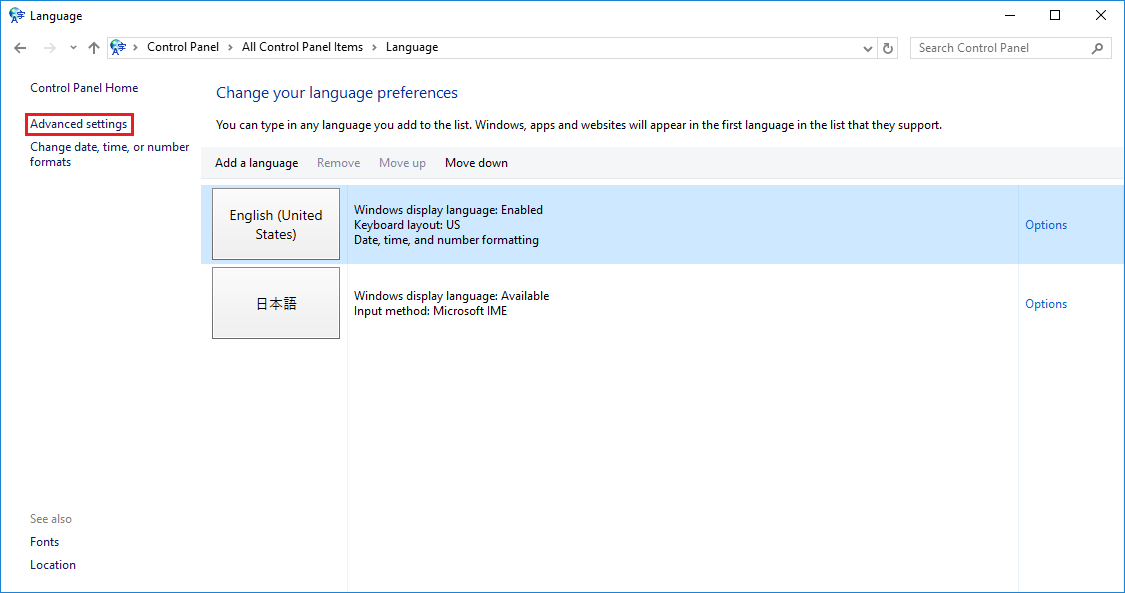Screen dimensions: 1125x593
Task: Click Move down in the toolbar
Action: pyautogui.click(x=476, y=163)
